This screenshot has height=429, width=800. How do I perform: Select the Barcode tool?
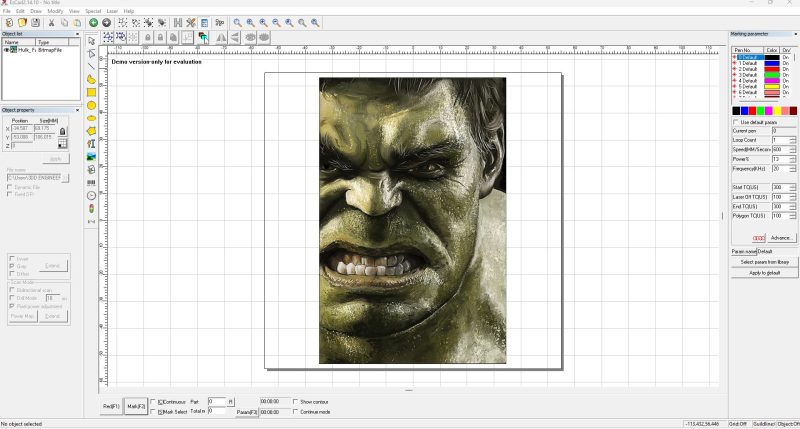pyautogui.click(x=91, y=183)
